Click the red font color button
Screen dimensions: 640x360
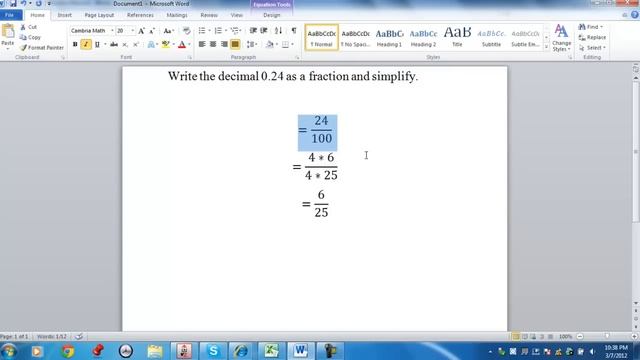click(182, 44)
